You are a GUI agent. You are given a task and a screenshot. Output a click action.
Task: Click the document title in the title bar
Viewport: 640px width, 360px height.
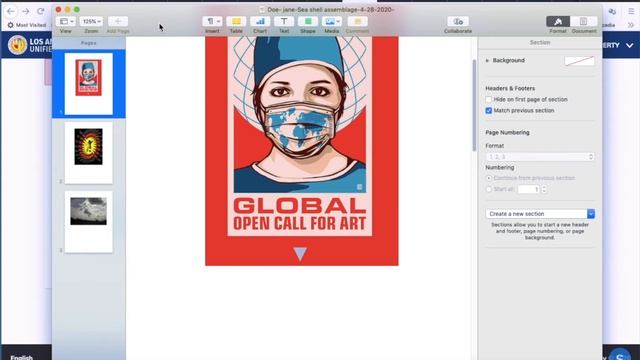(x=331, y=9)
